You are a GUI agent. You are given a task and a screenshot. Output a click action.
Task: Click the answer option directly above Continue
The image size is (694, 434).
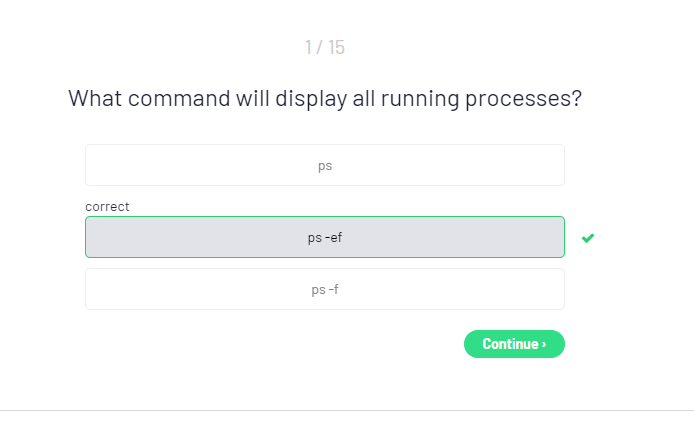325,289
